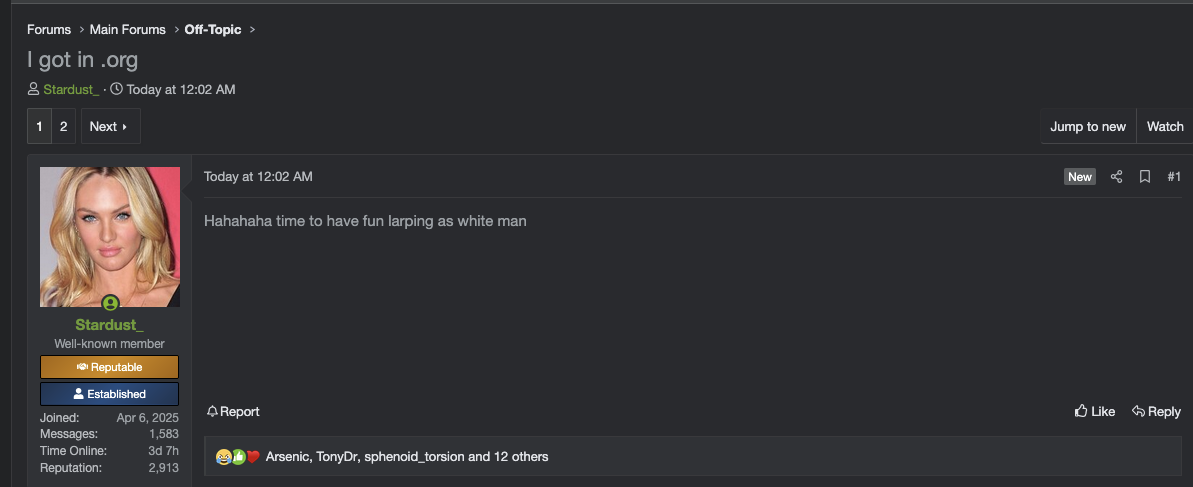Open the '12 others' reactions list
1193x487 pixels.
(x=520, y=457)
